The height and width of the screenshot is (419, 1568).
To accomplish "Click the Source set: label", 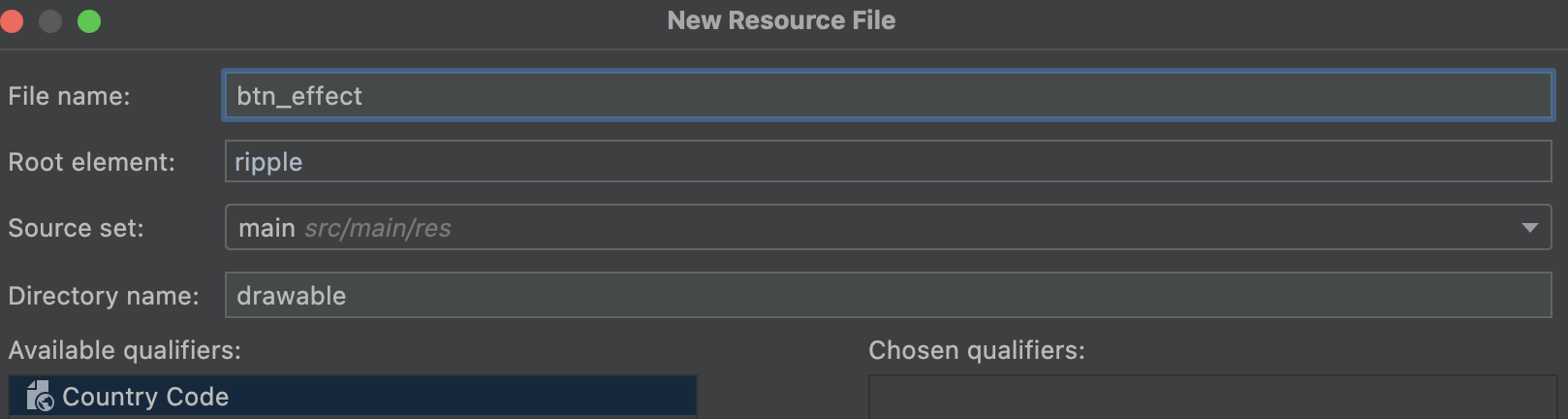I will pos(76,228).
